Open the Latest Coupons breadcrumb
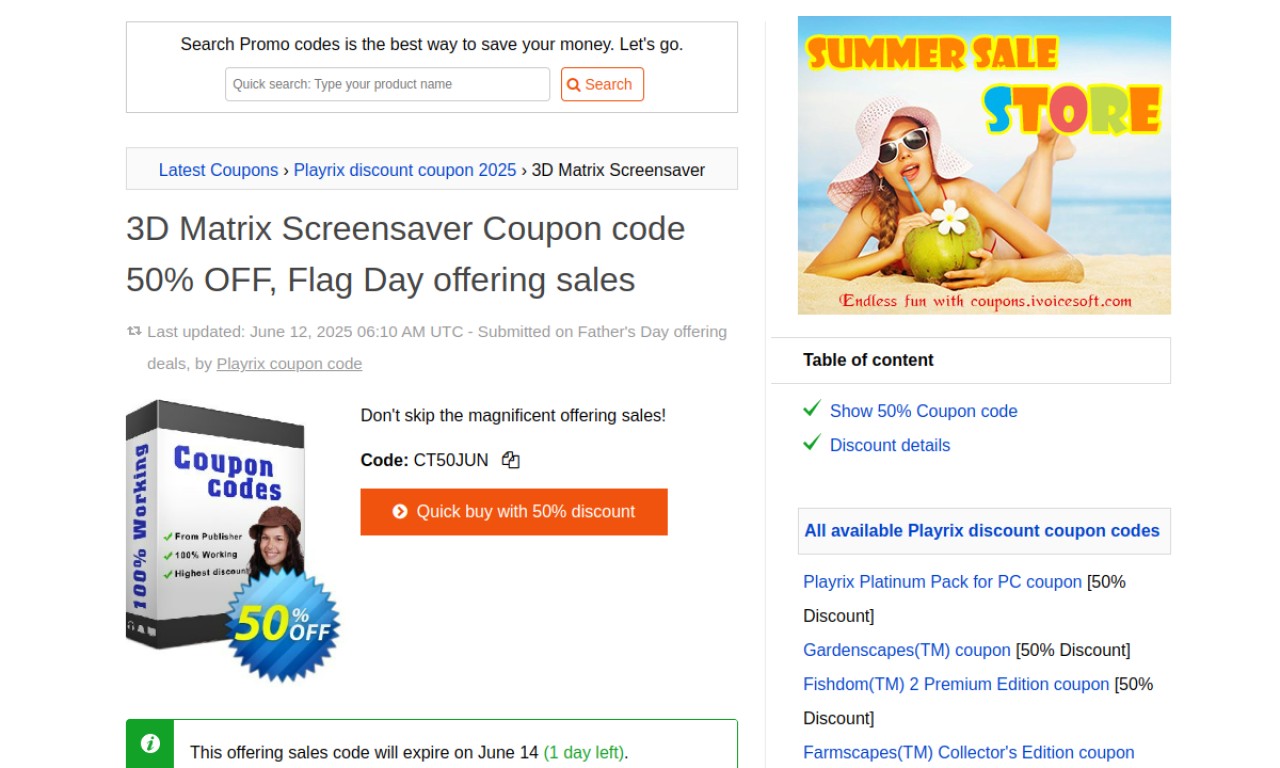 click(x=219, y=170)
